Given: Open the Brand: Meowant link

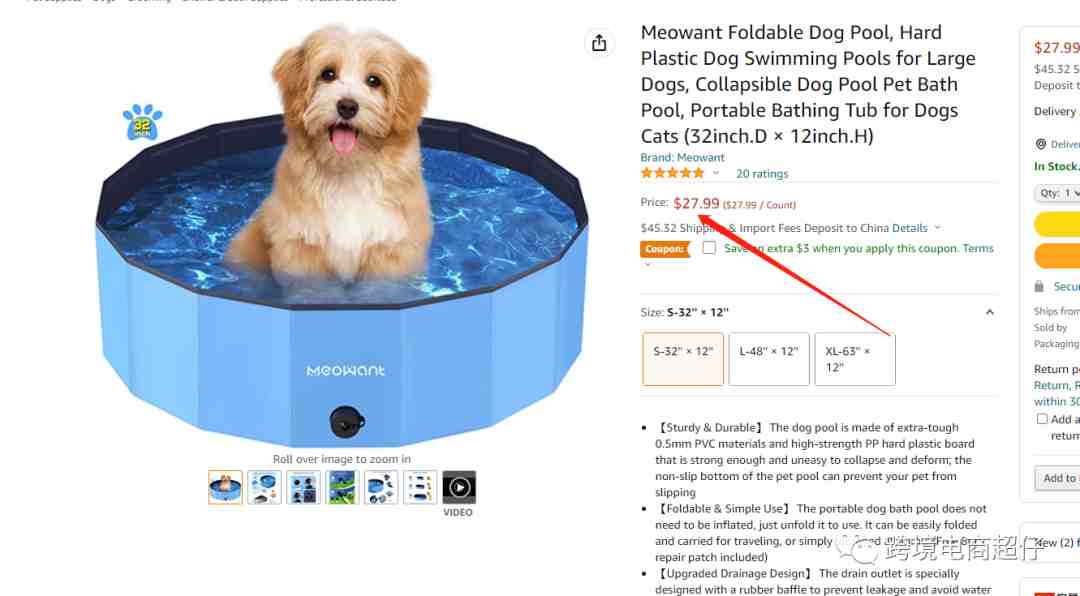Looking at the screenshot, I should pyautogui.click(x=682, y=157).
